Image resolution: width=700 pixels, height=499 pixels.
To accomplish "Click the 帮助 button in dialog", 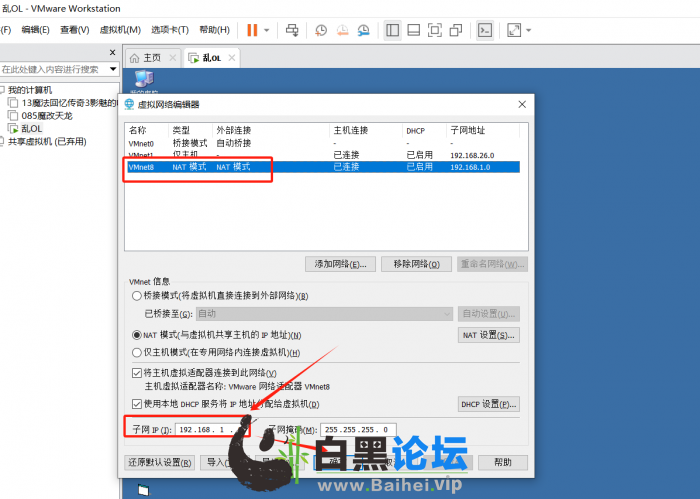I will 503,462.
